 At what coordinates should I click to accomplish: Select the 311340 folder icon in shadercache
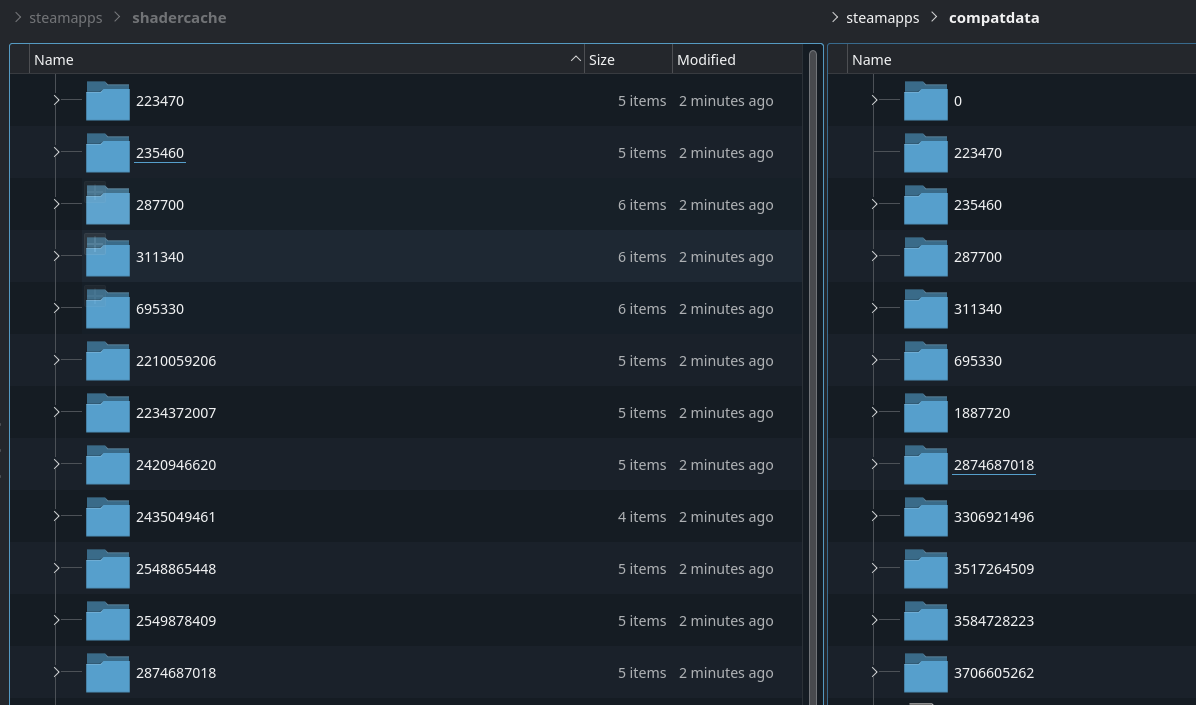pos(108,256)
